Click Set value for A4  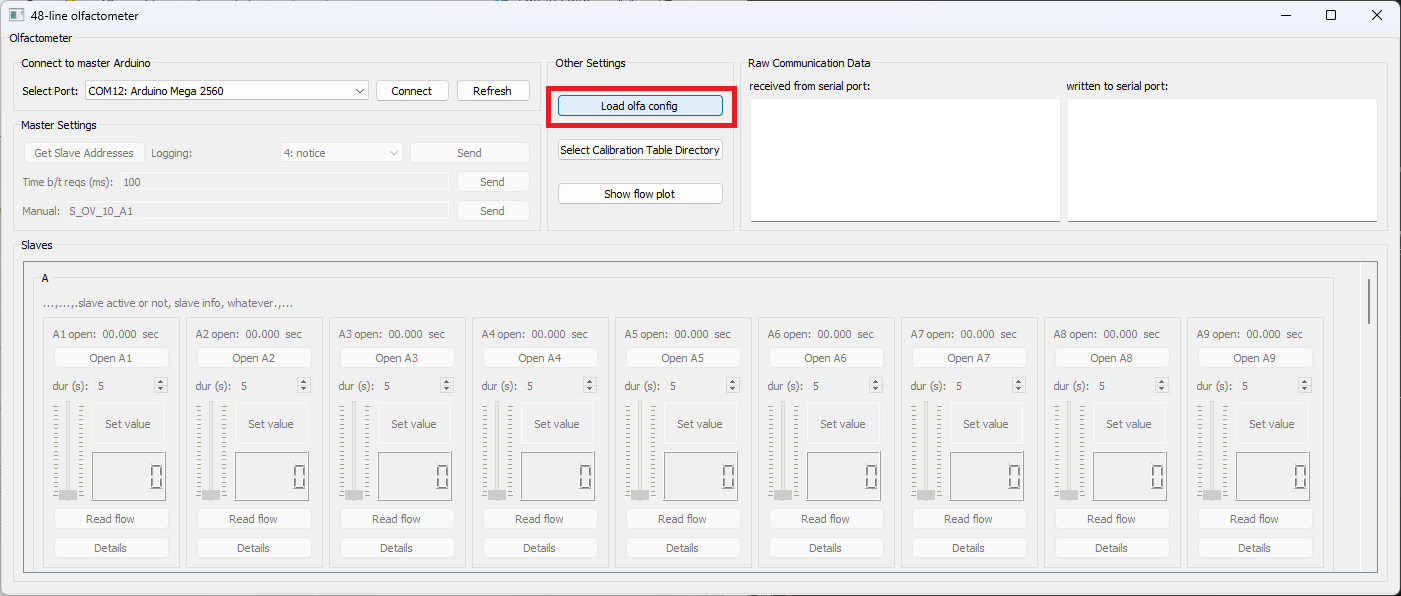[557, 424]
